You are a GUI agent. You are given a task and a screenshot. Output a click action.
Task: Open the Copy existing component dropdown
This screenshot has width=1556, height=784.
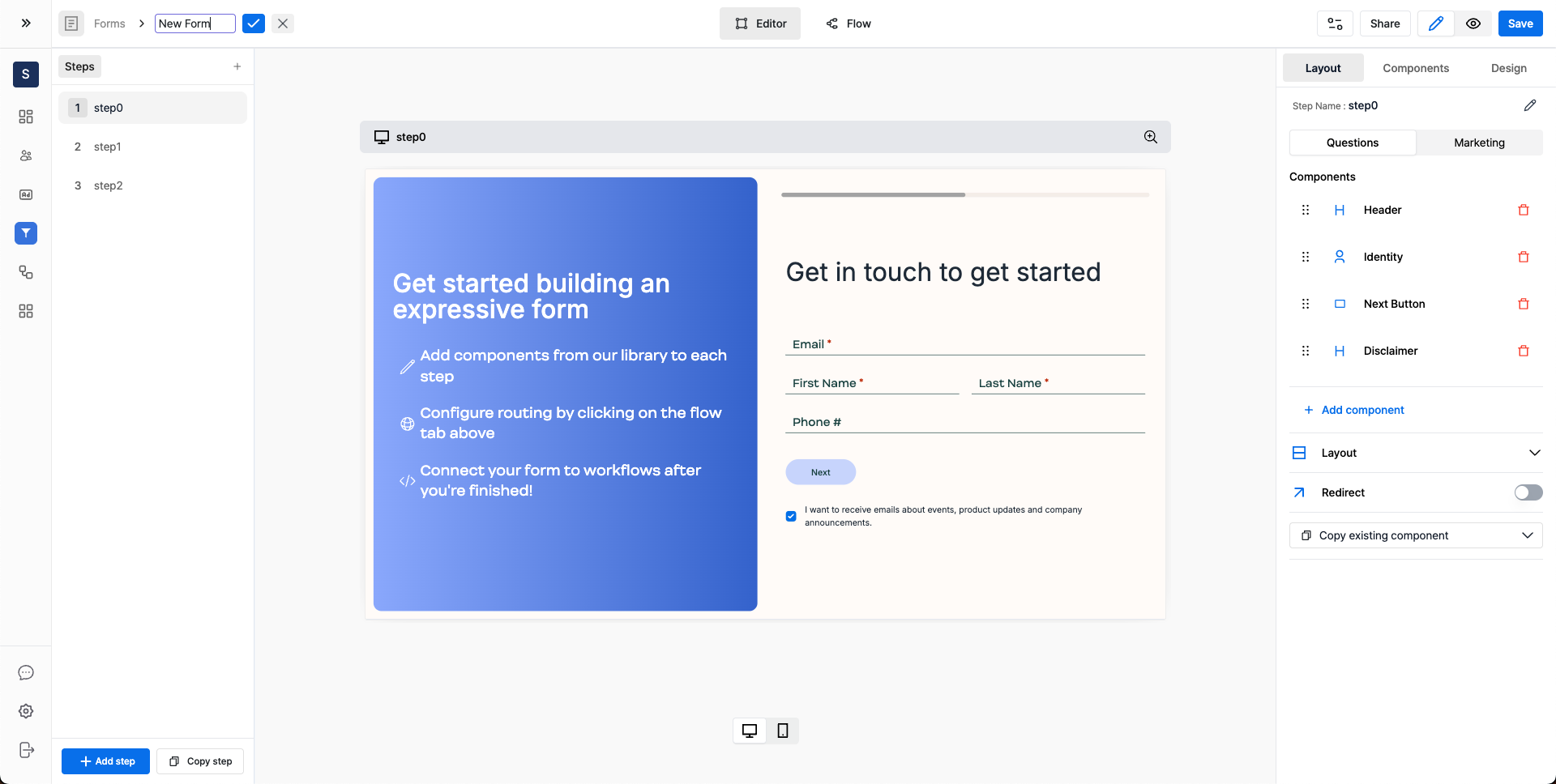click(1416, 535)
